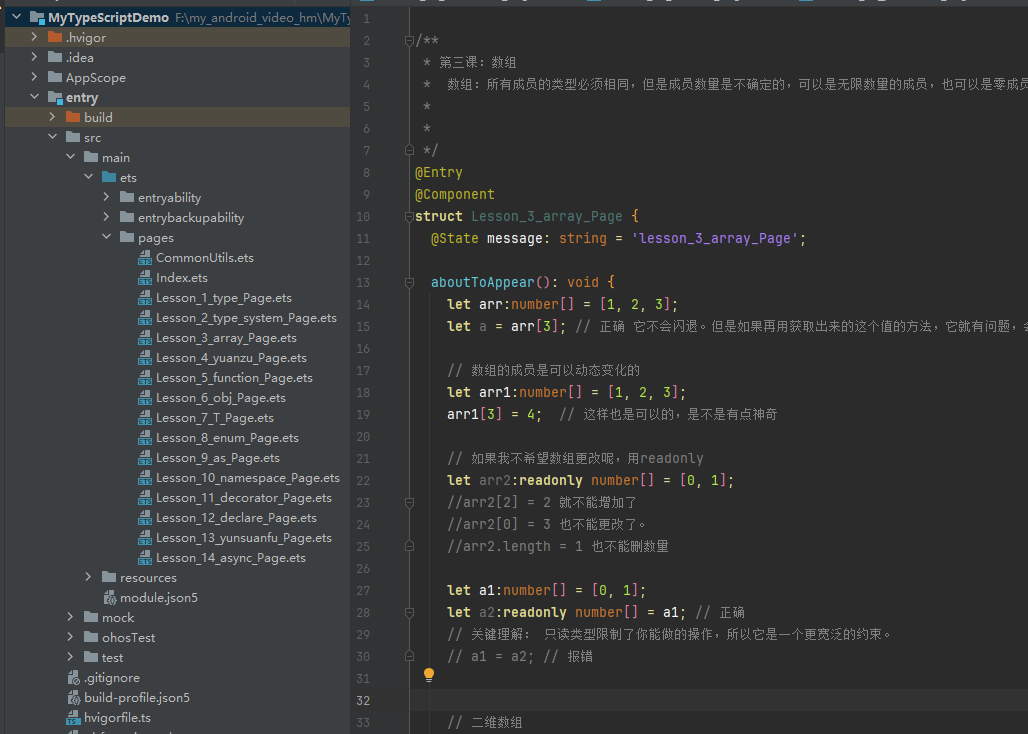The width and height of the screenshot is (1028, 734).
Task: Click the file icon of Lesson_12_declare_Page.ets
Action: tap(145, 518)
